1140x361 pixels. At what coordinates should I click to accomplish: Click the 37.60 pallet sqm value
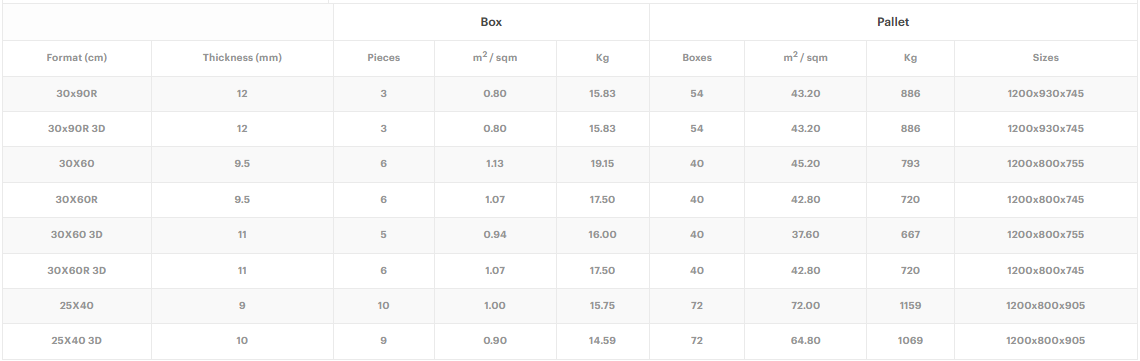[x=806, y=235]
